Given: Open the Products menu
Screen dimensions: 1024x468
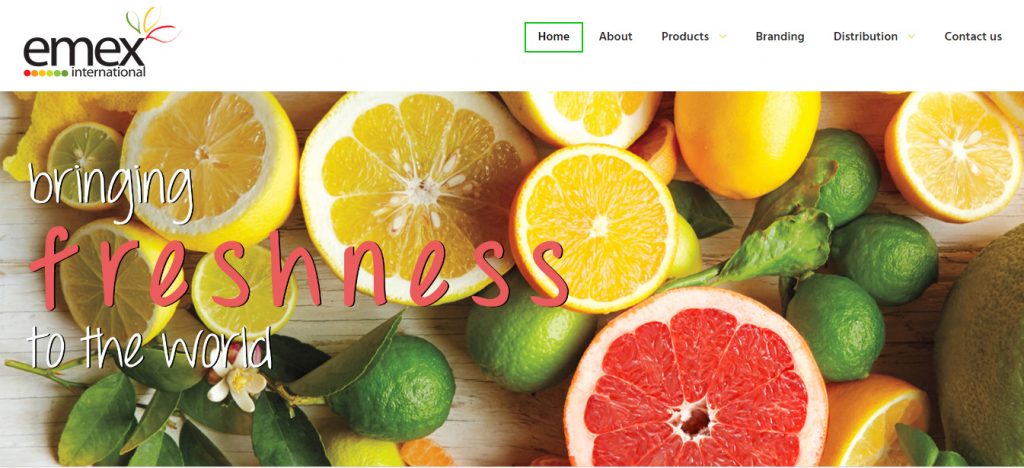Looking at the screenshot, I should pos(685,37).
